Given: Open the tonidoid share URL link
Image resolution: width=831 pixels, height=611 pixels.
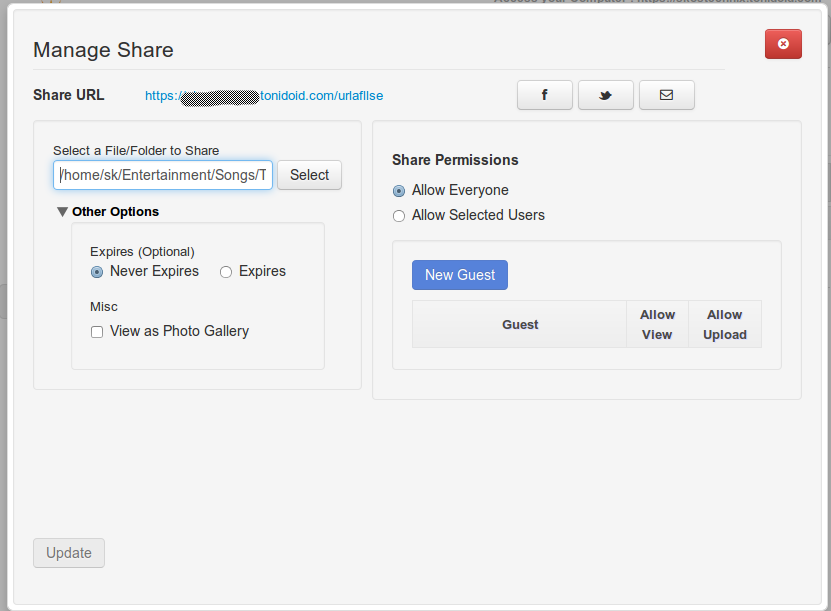Looking at the screenshot, I should 264,96.
